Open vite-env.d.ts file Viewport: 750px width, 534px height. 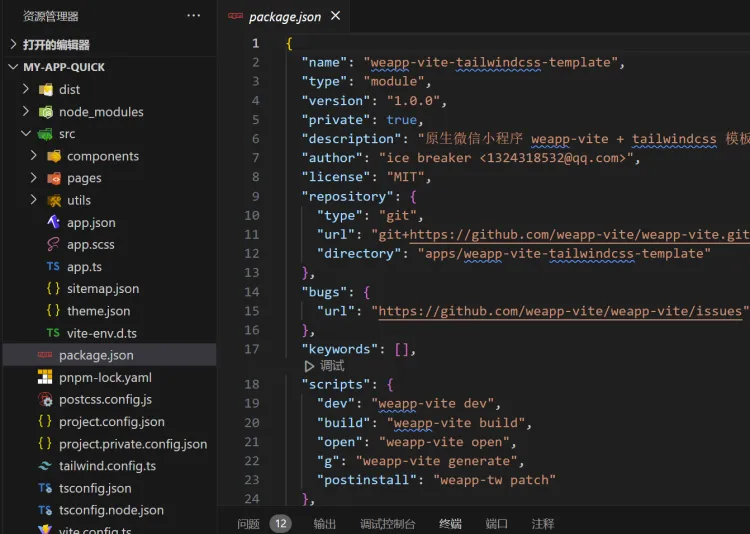click(x=102, y=333)
